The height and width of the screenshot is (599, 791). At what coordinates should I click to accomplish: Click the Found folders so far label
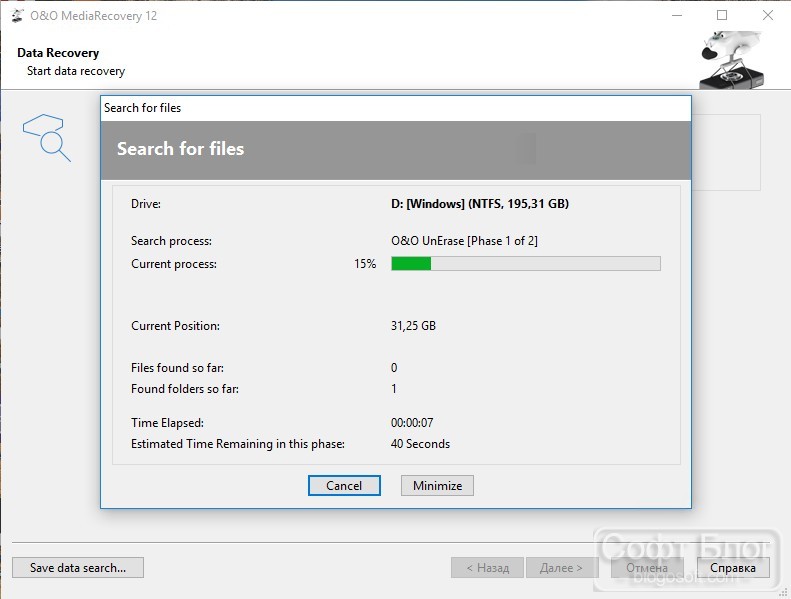[x=185, y=389]
